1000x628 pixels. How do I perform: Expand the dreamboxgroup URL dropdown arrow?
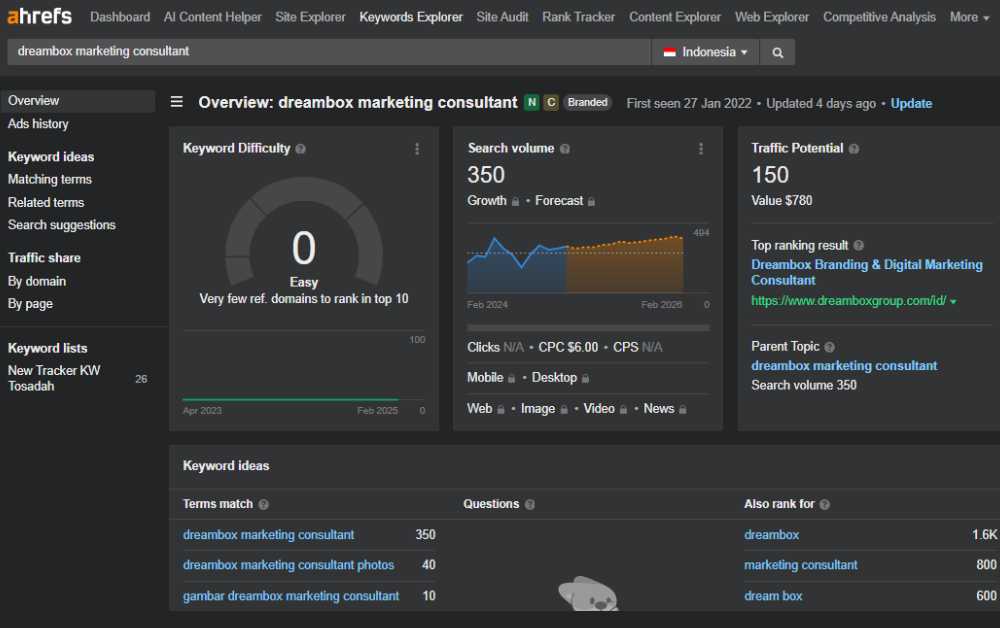point(953,302)
